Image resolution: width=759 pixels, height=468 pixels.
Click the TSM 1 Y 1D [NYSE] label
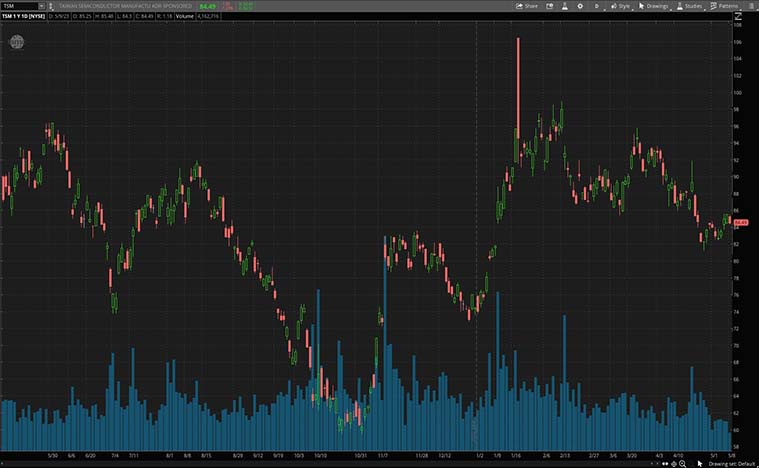(x=23, y=16)
